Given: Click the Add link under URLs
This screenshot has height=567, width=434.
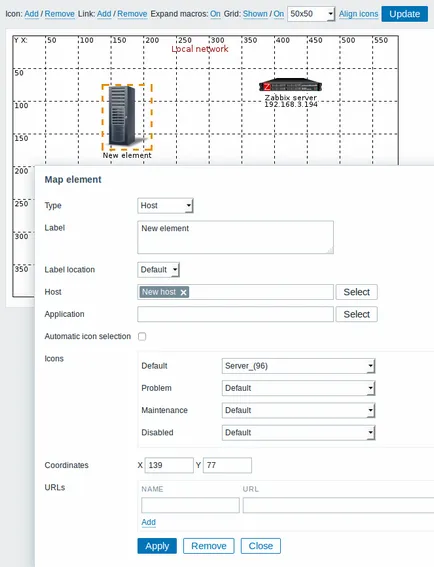Looking at the screenshot, I should point(148,522).
